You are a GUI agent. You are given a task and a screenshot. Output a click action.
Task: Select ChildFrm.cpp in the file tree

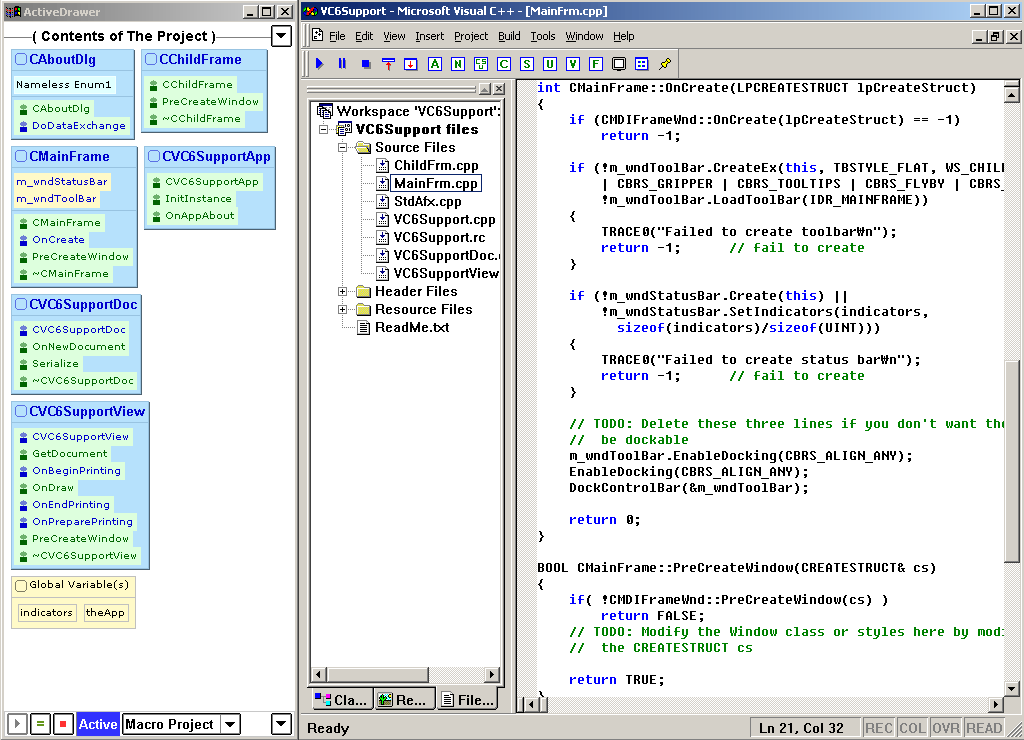[436, 166]
